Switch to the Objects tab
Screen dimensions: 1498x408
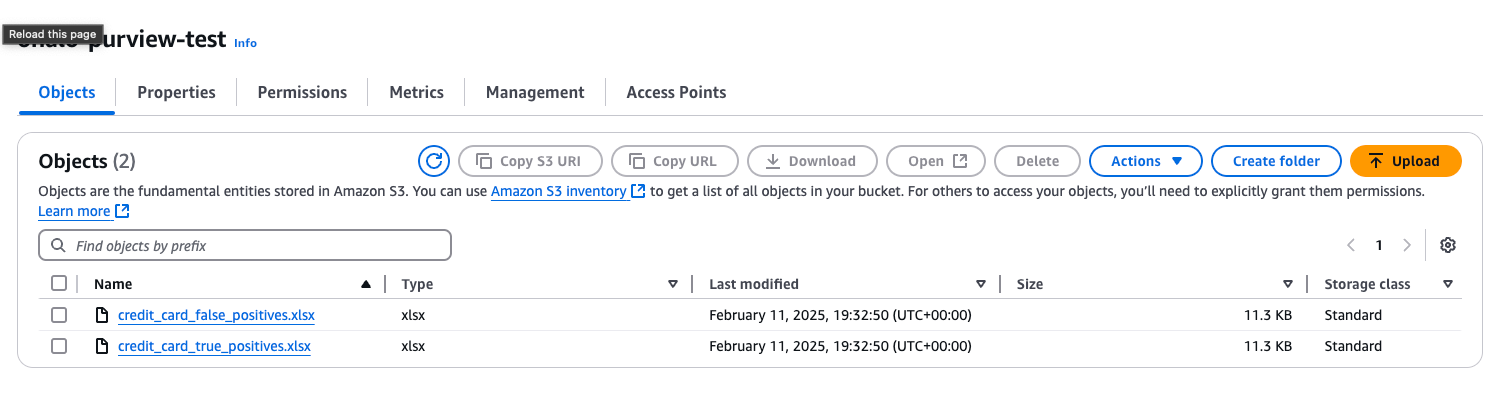coord(67,92)
